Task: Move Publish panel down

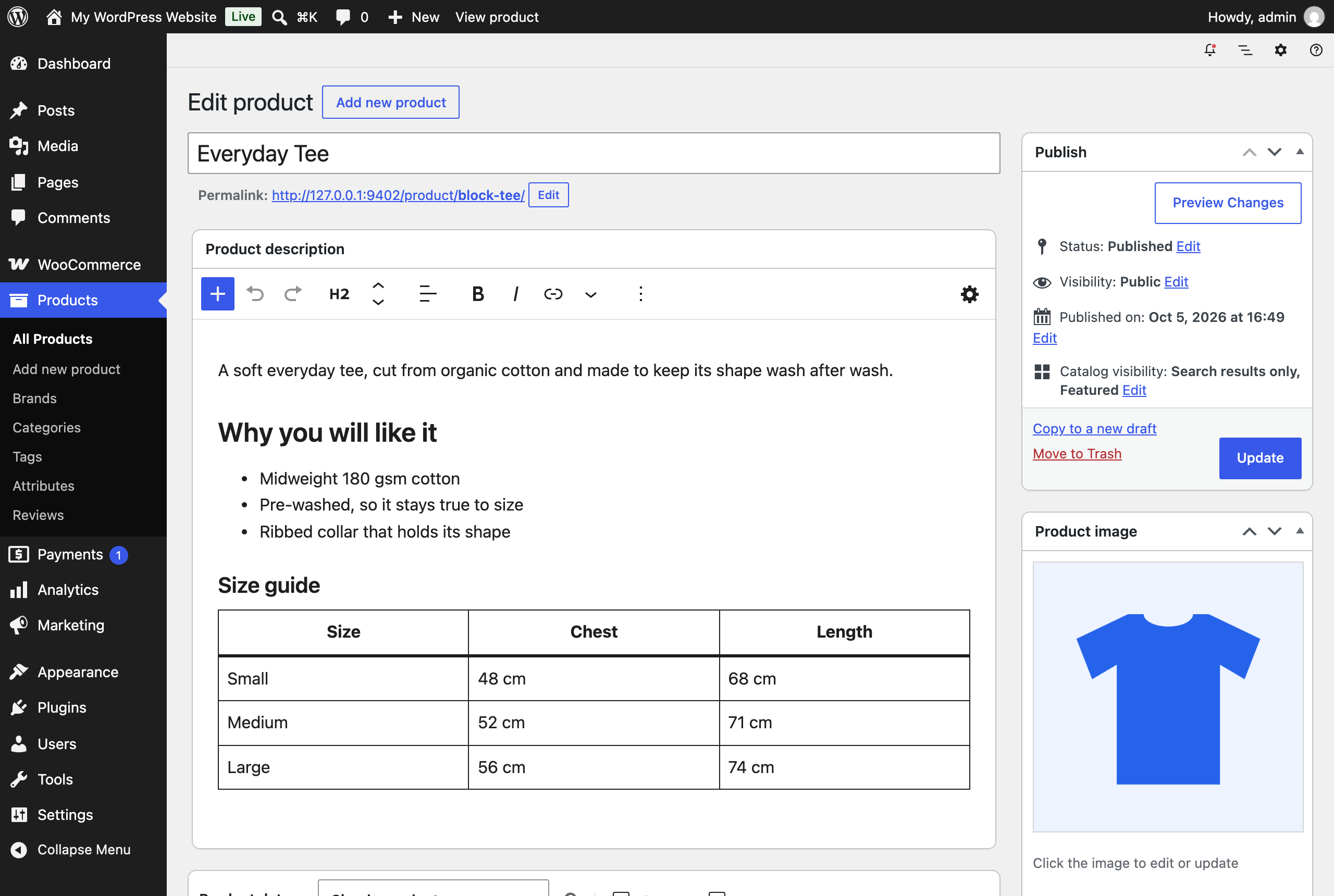Action: click(x=1275, y=152)
